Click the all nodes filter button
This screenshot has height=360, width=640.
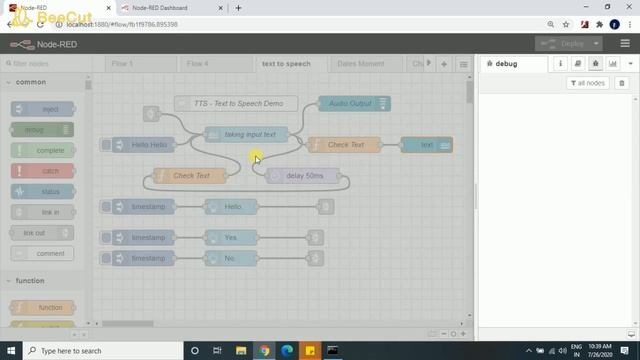(x=588, y=83)
